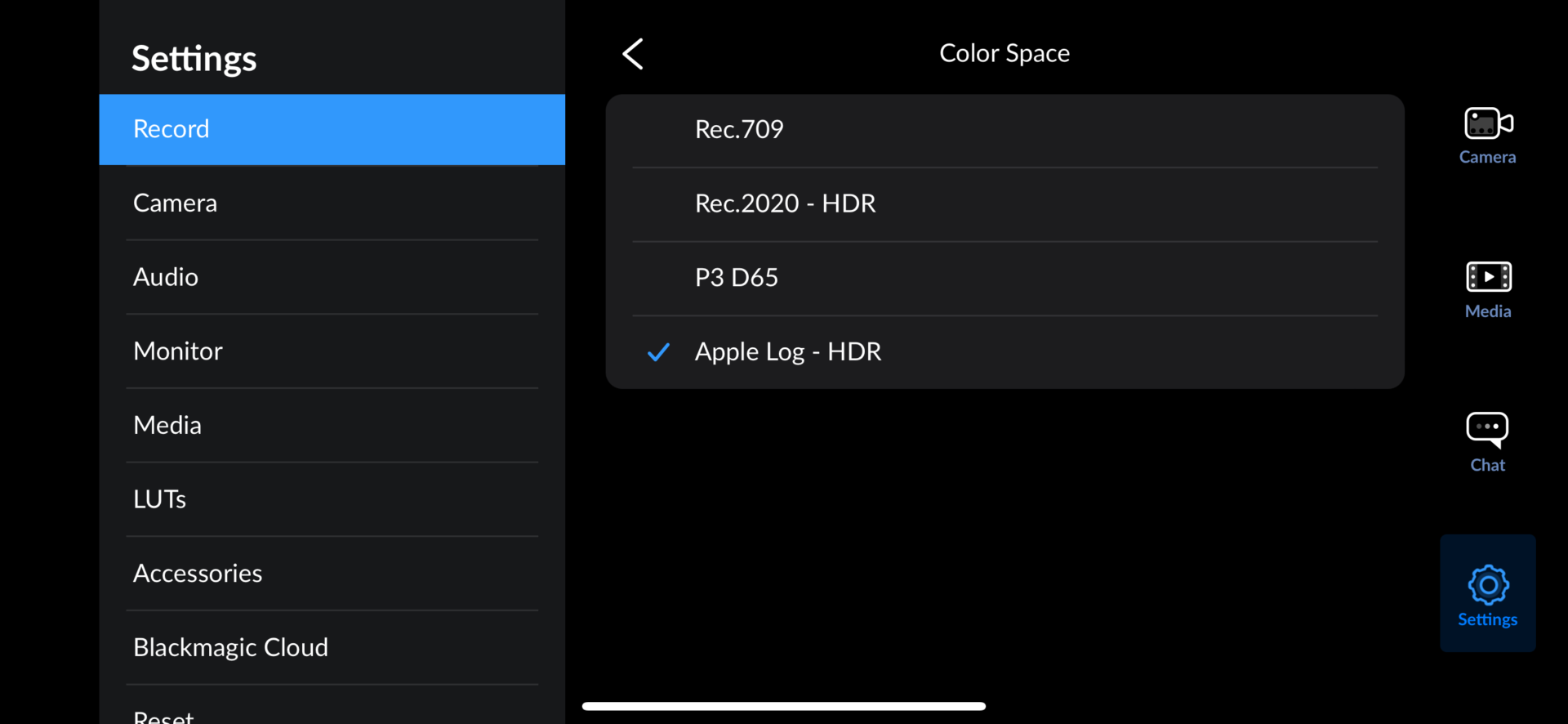Click the checkmark beside Apple Log - HDR
Viewport: 1568px width, 724px height.
[x=658, y=352]
